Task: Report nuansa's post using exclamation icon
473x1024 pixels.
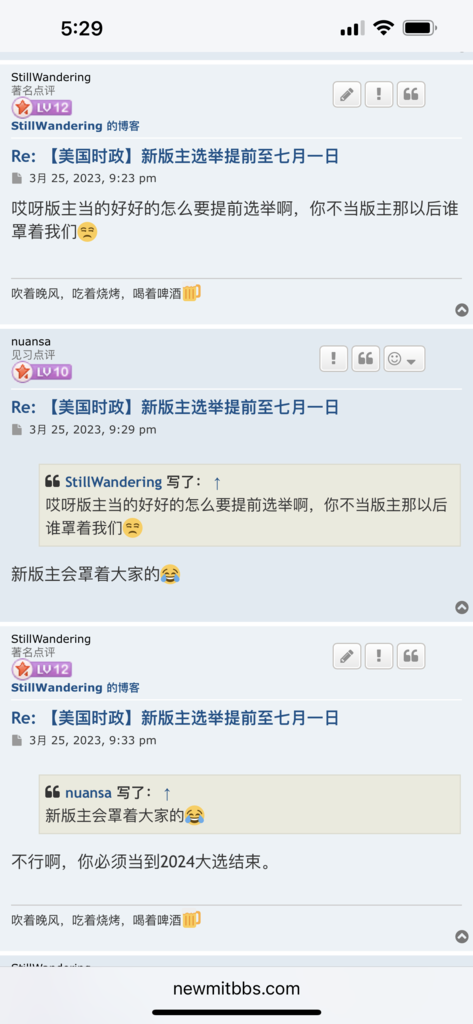Action: pyautogui.click(x=334, y=359)
